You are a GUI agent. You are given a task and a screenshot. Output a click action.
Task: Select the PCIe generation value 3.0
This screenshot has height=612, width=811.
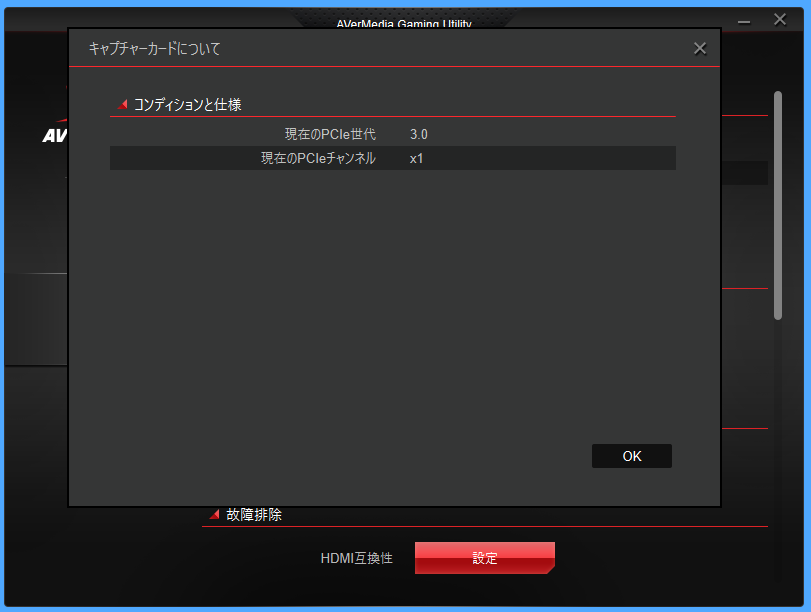tap(418, 135)
